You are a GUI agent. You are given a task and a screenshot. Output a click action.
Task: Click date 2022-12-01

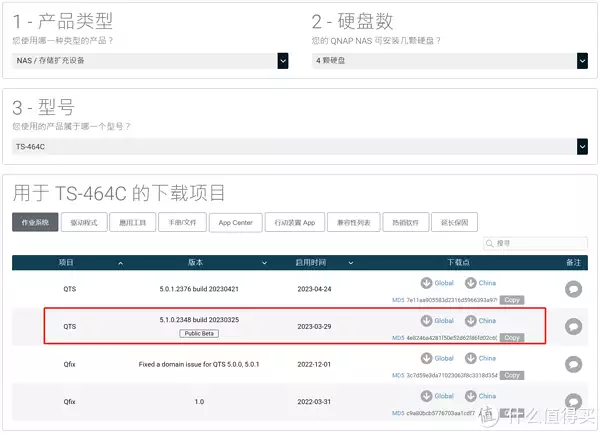coord(314,364)
